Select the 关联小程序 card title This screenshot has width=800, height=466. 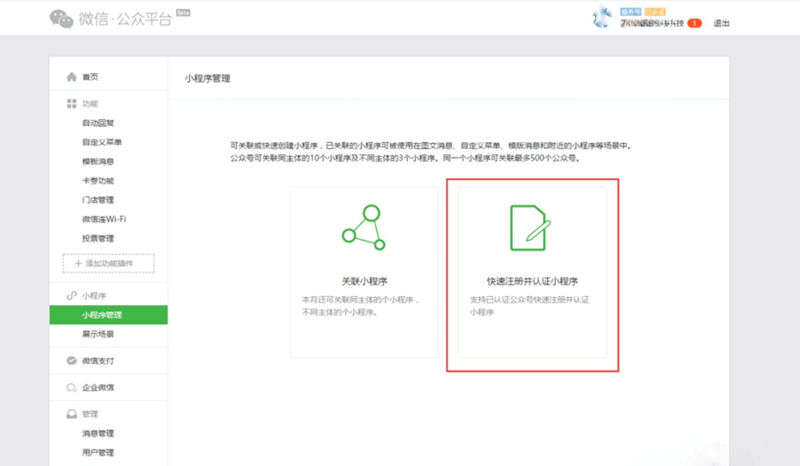363,282
